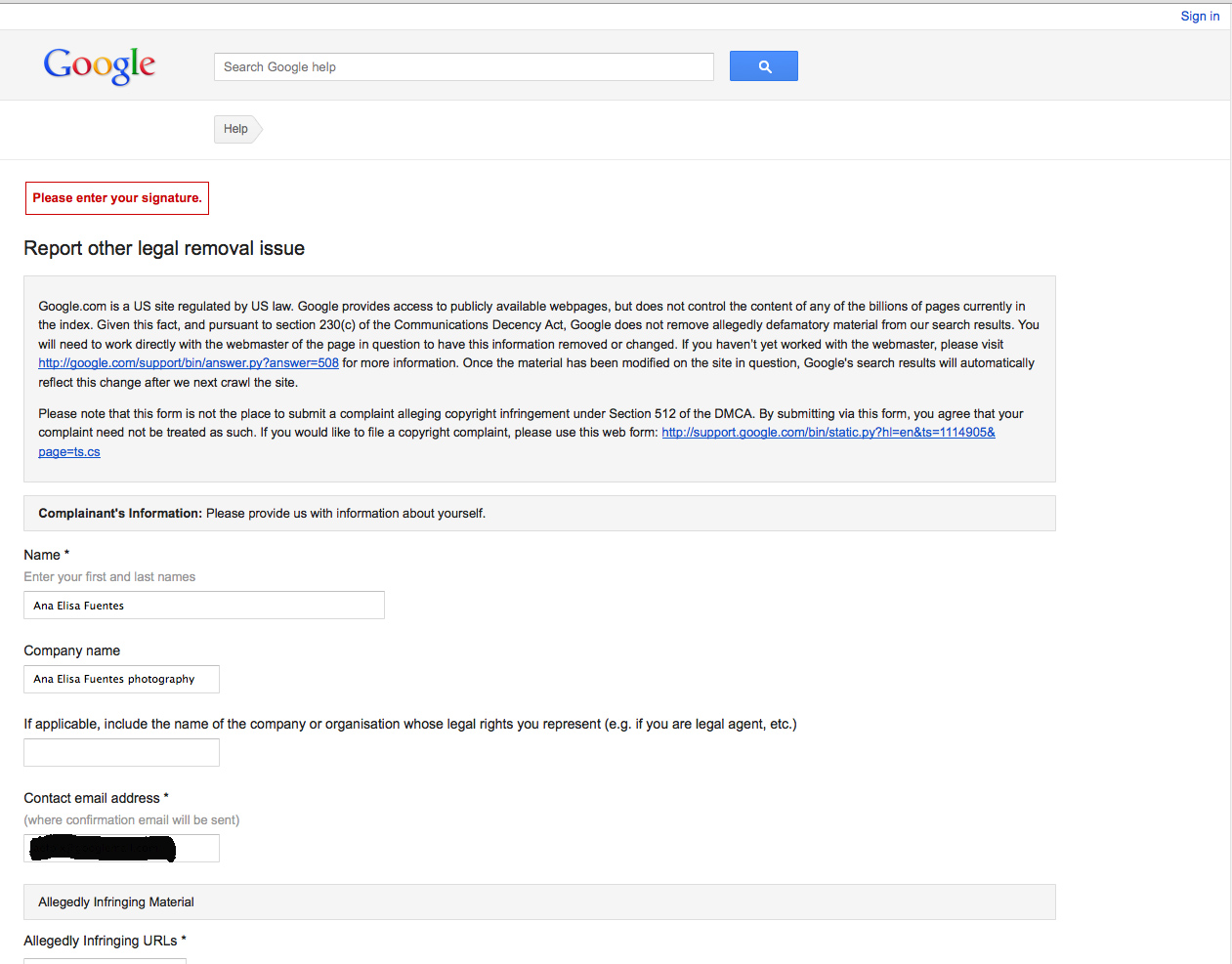Click the Name field label
Screen dimensions: 1232x964
point(42,555)
